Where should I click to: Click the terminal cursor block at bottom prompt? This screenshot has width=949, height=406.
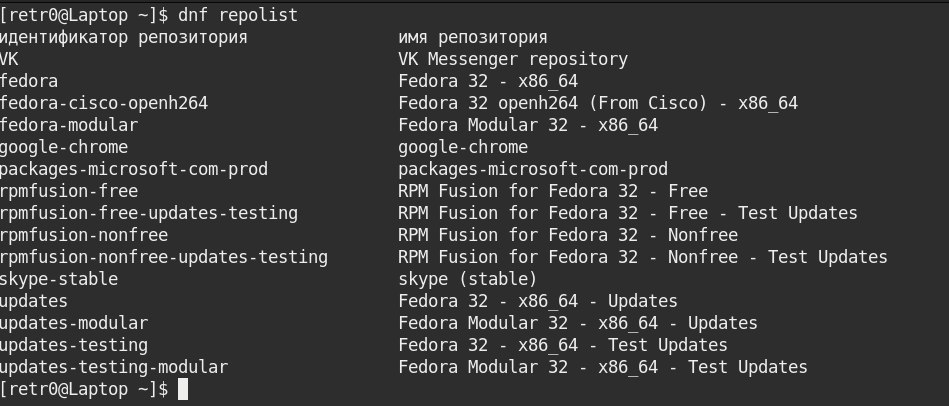click(x=183, y=389)
